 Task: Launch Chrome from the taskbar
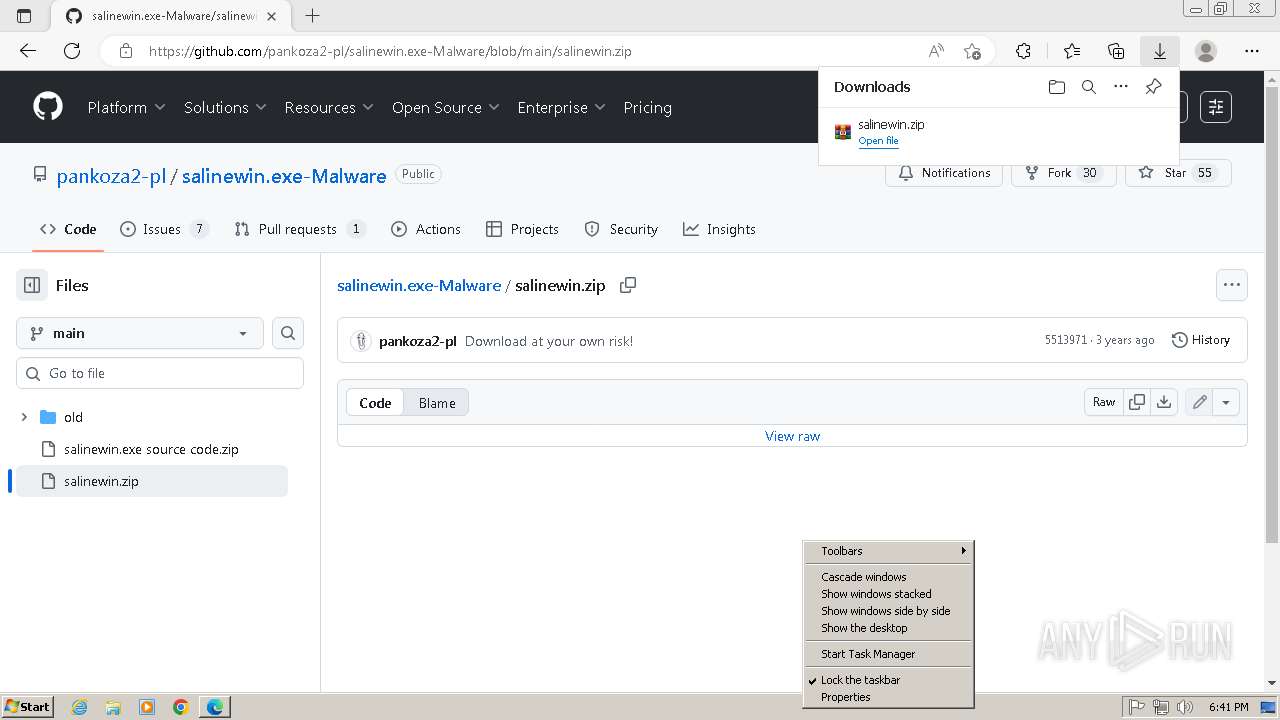(181, 707)
